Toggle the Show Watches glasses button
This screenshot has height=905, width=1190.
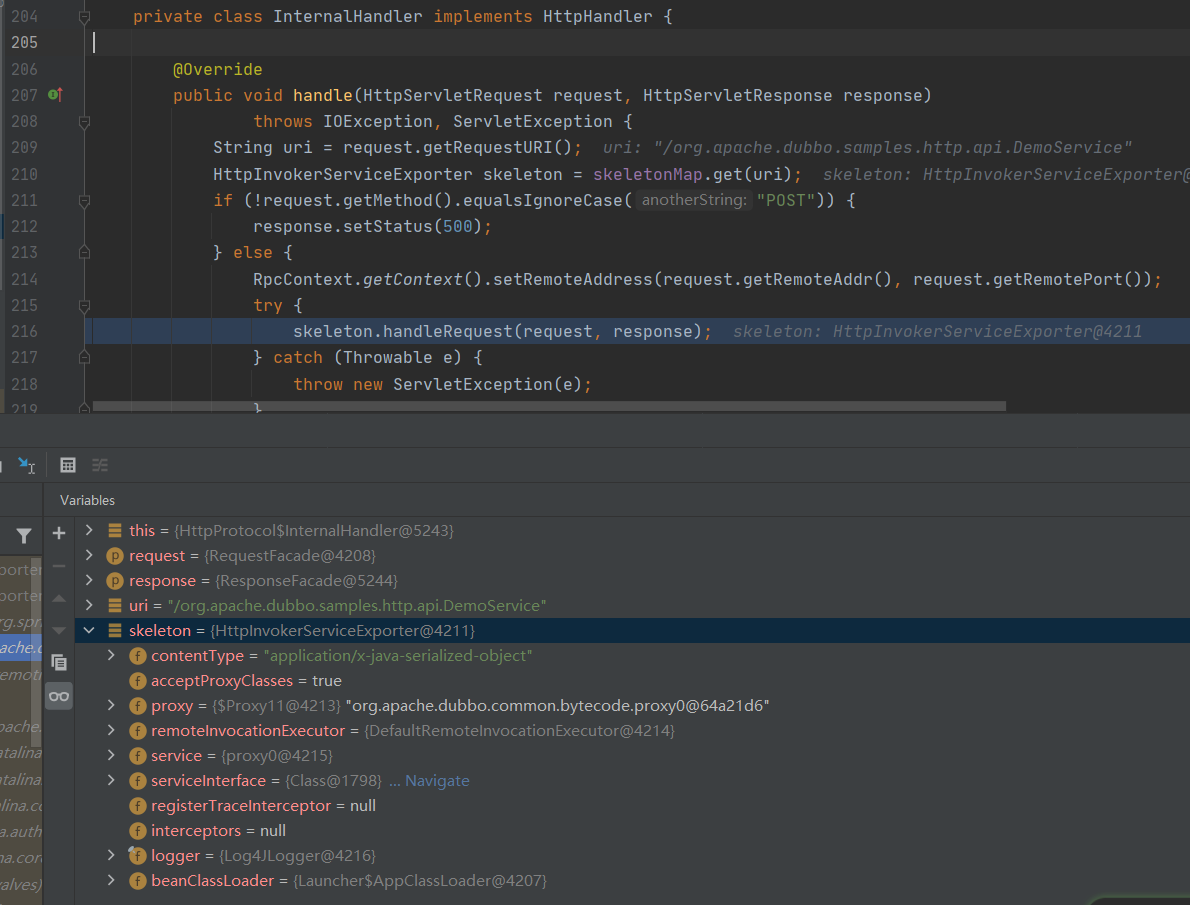(x=59, y=696)
